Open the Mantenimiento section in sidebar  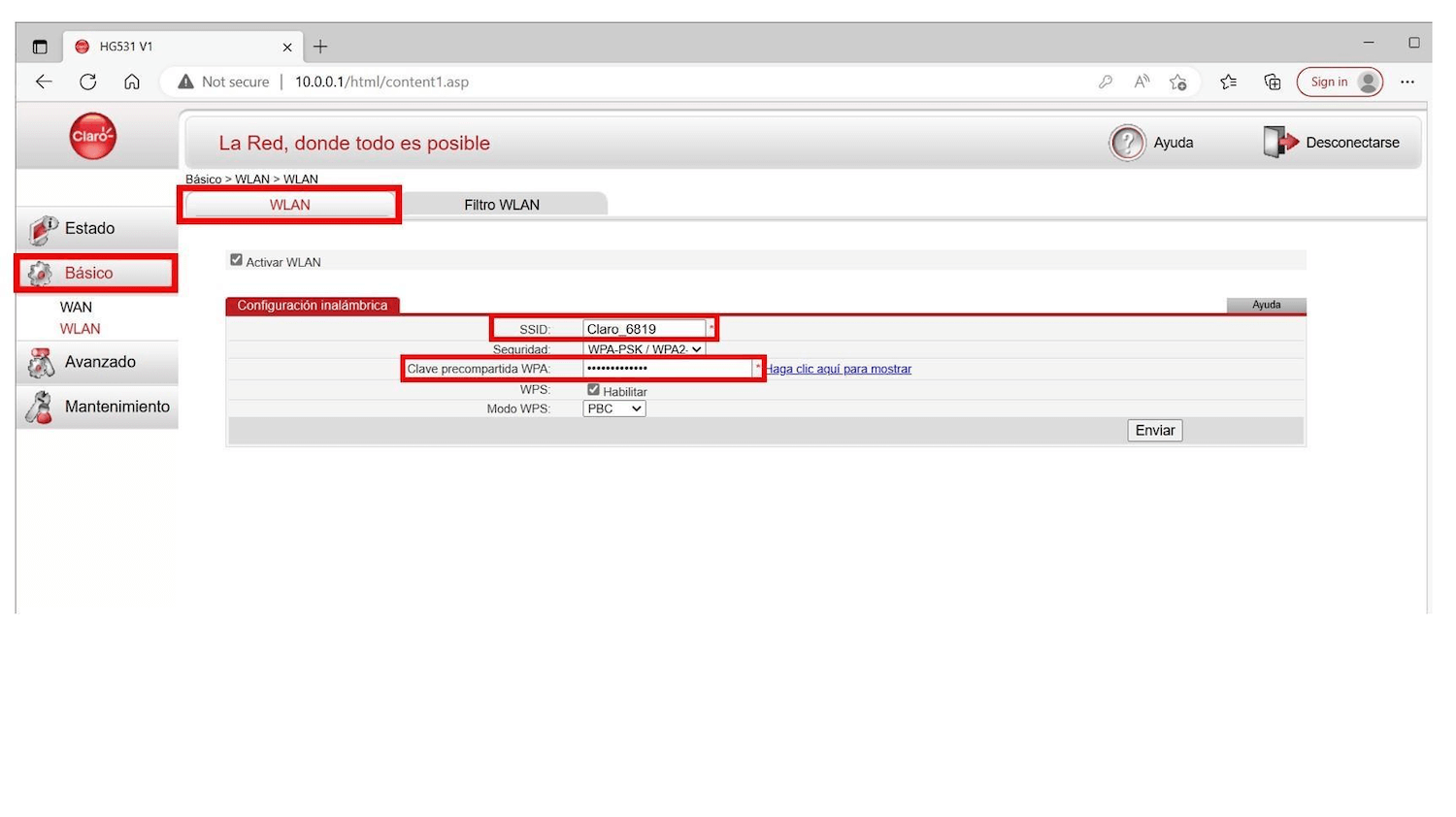coord(116,407)
